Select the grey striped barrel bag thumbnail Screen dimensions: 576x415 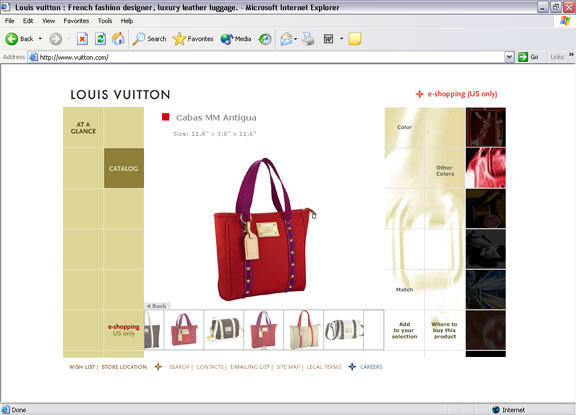click(x=224, y=330)
